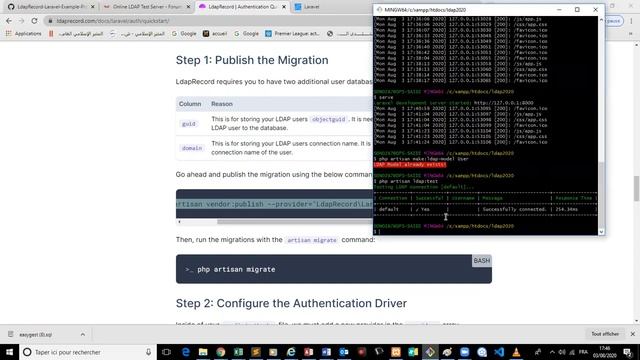The image size is (640, 360).
Task: Click the BASH label on the code block
Action: pos(482,261)
